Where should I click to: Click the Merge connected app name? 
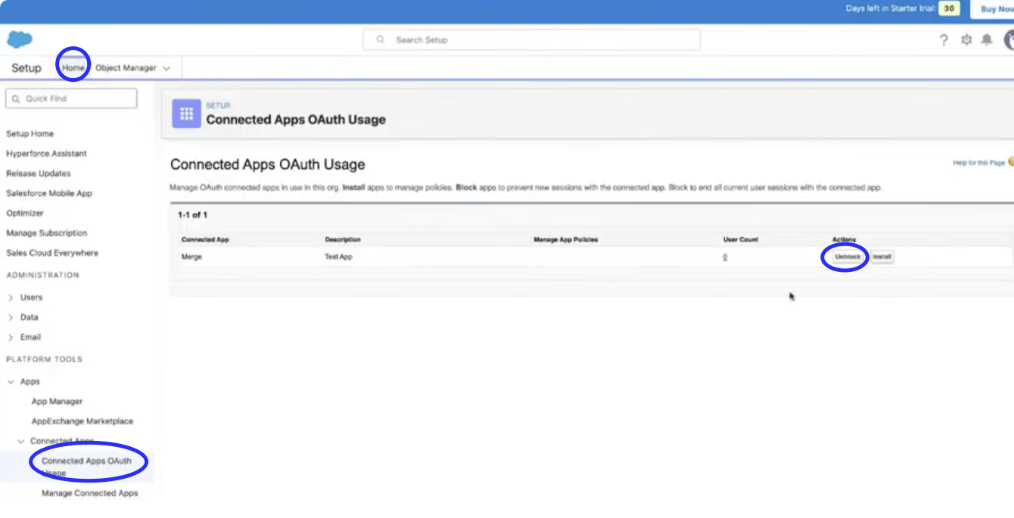[x=191, y=257]
